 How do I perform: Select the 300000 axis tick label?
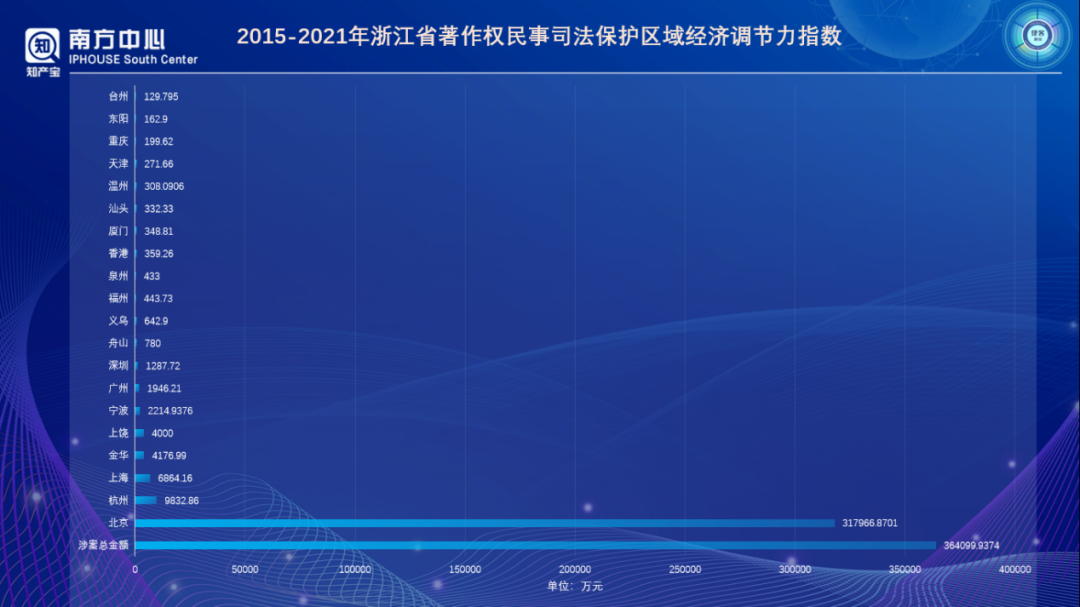pyautogui.click(x=794, y=569)
